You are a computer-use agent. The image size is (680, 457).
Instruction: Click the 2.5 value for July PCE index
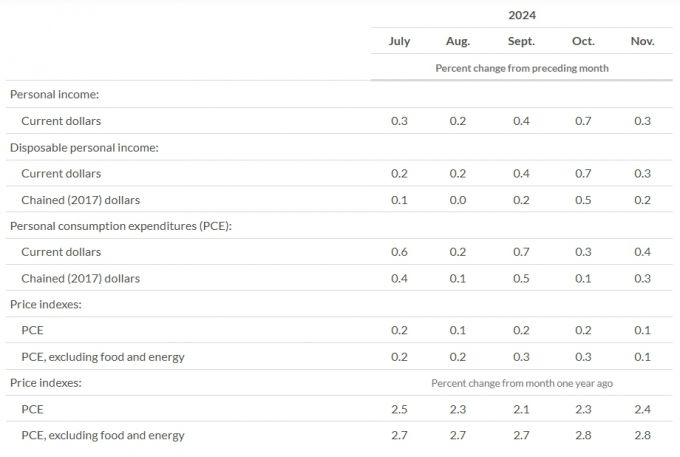398,409
